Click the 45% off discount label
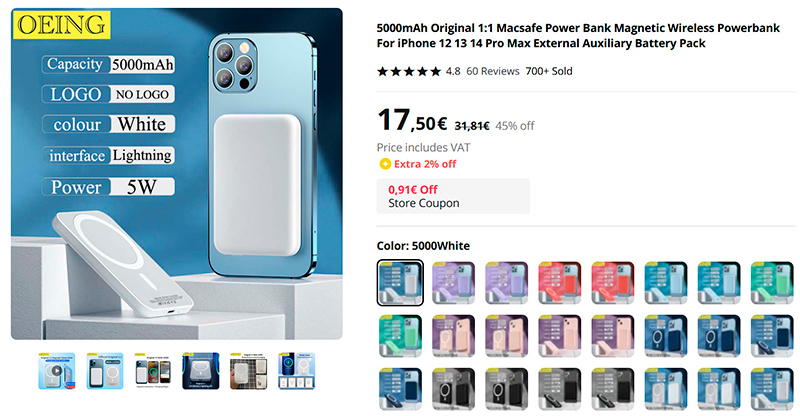The width and height of the screenshot is (800, 416). 515,126
